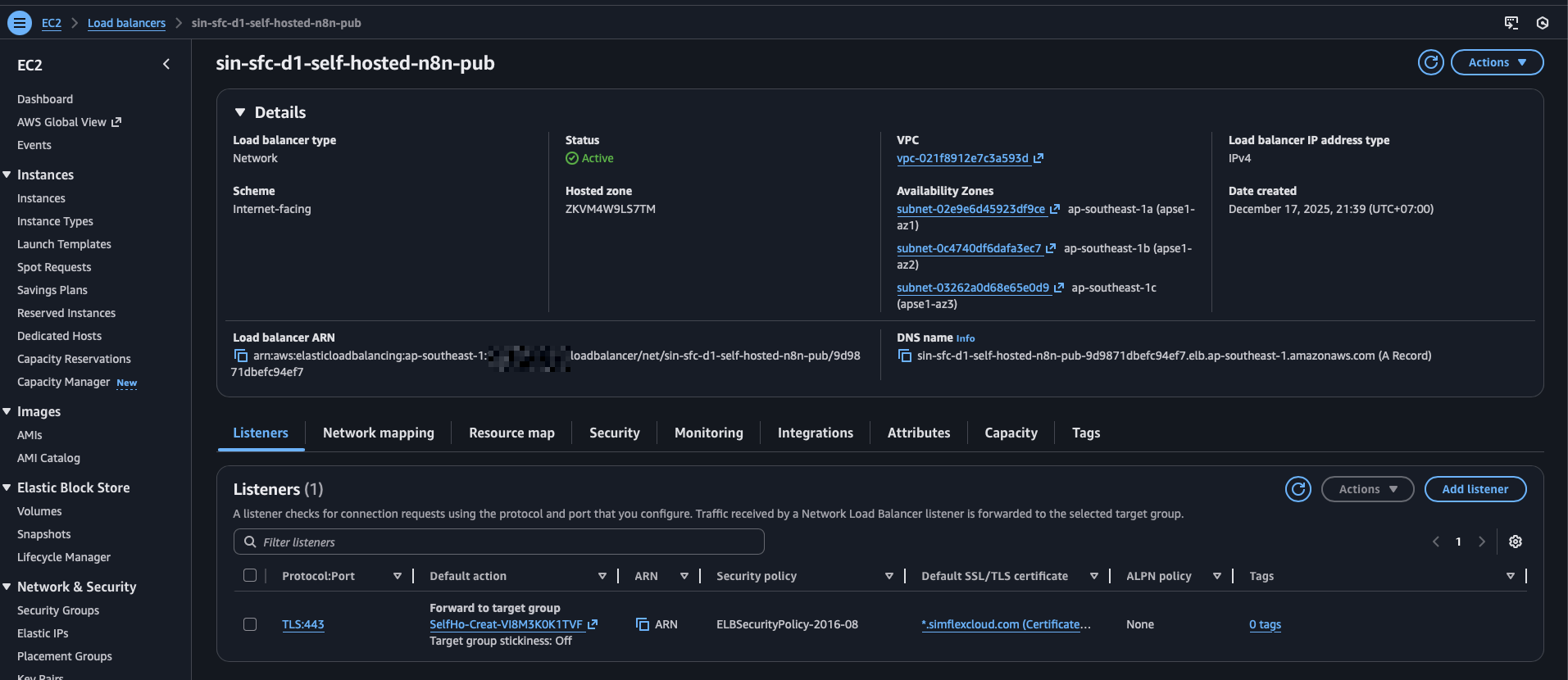Tick the TLS:443 listener checkbox

250,624
